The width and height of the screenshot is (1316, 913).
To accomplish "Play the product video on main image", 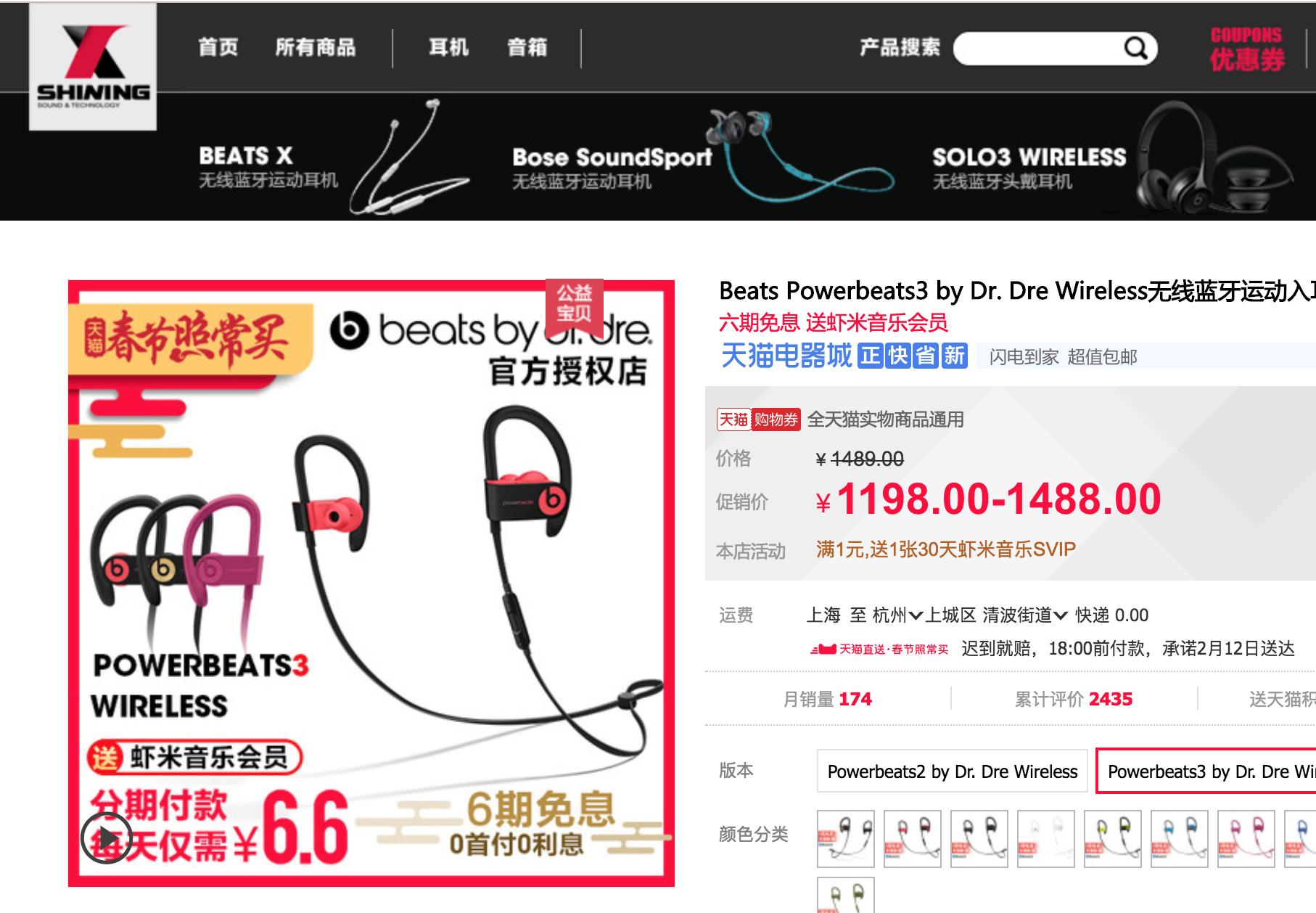I will [107, 838].
